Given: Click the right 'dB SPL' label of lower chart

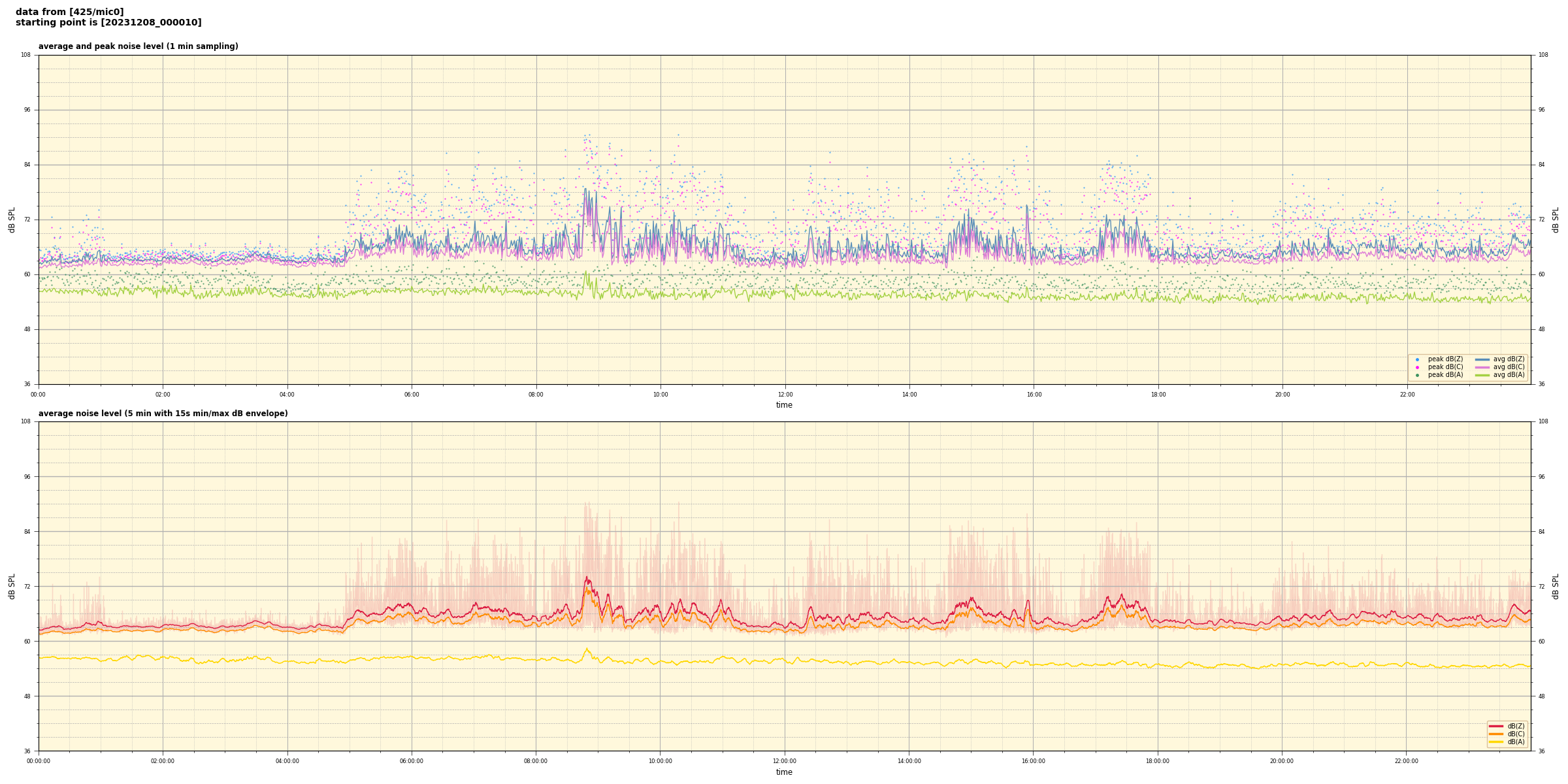Looking at the screenshot, I should (x=1556, y=586).
